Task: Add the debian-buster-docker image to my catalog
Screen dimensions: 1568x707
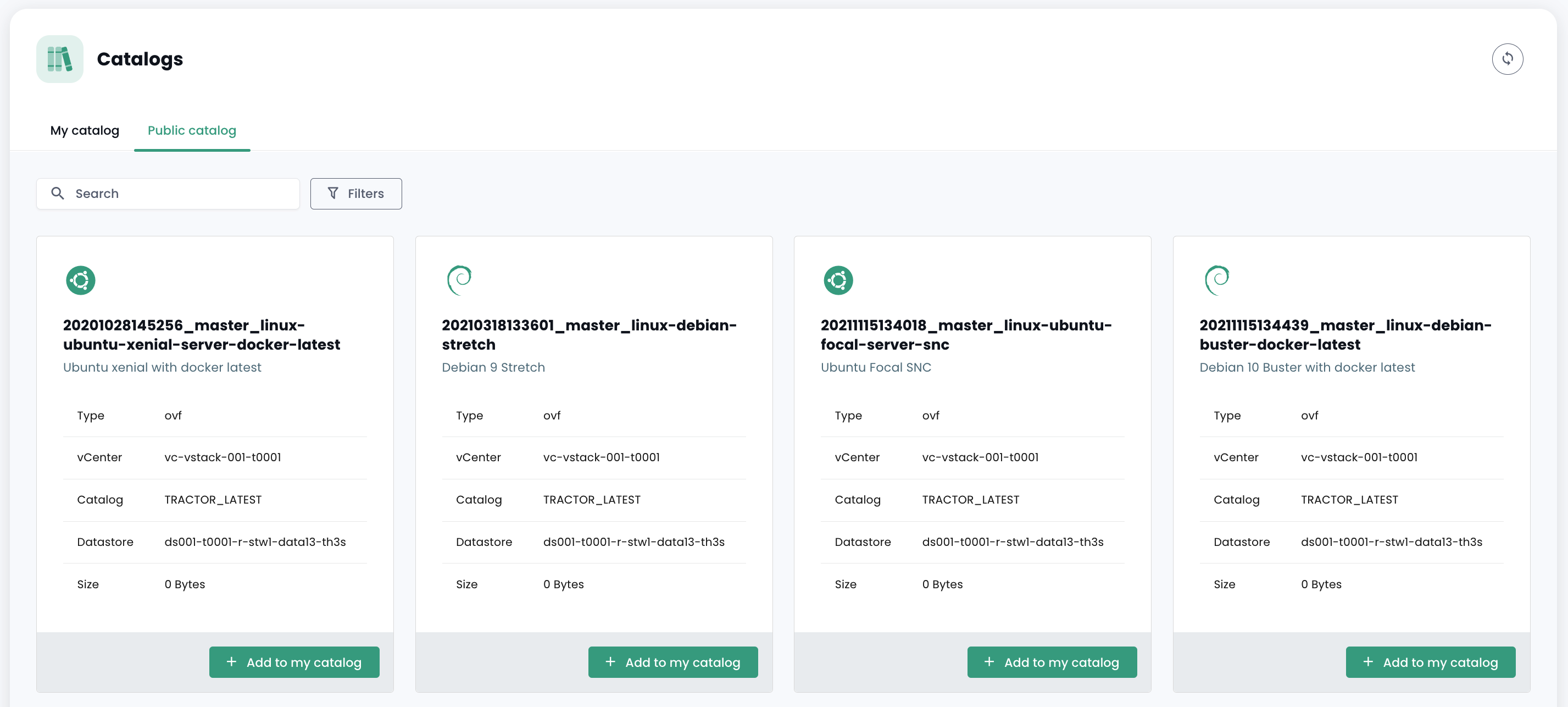Action: 1431,662
